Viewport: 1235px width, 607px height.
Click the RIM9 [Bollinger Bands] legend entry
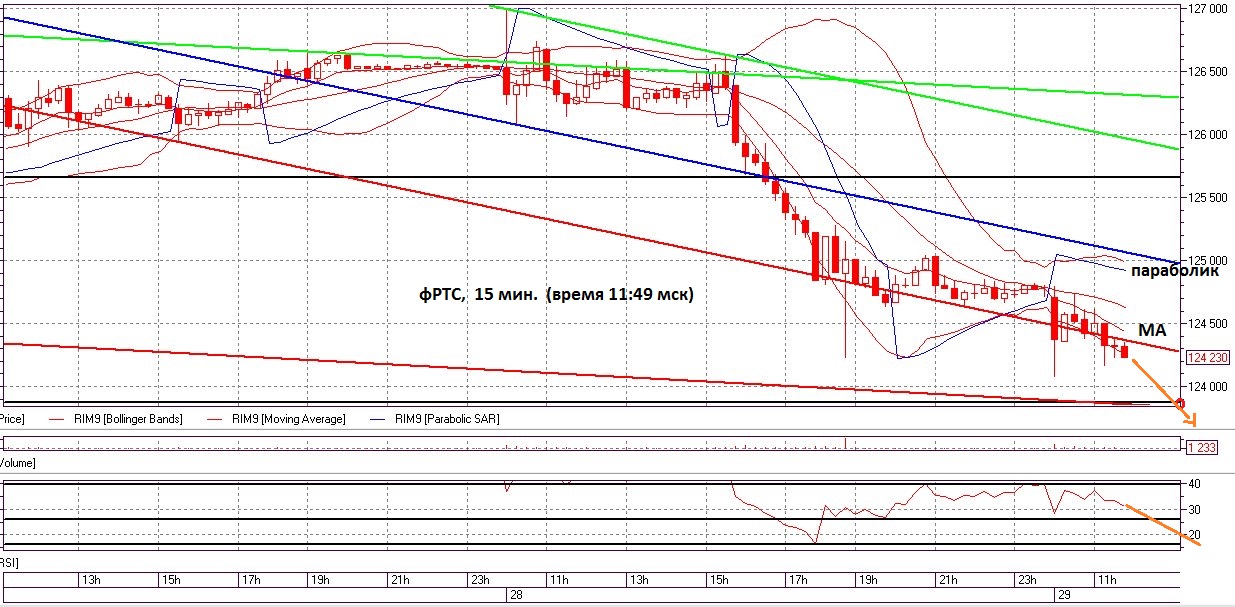[113, 419]
